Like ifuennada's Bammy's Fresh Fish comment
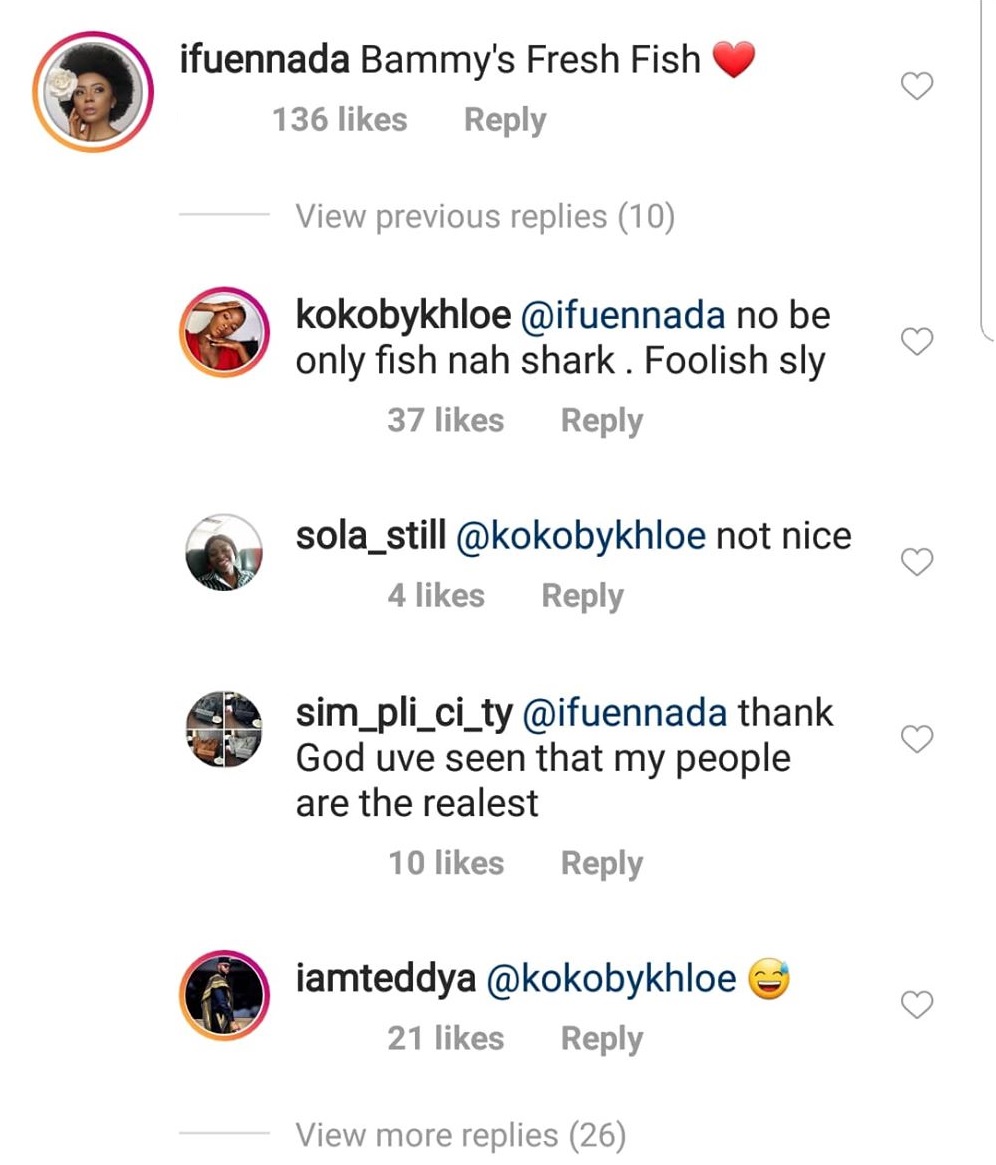The height and width of the screenshot is (1165, 996). pyautogui.click(x=917, y=87)
